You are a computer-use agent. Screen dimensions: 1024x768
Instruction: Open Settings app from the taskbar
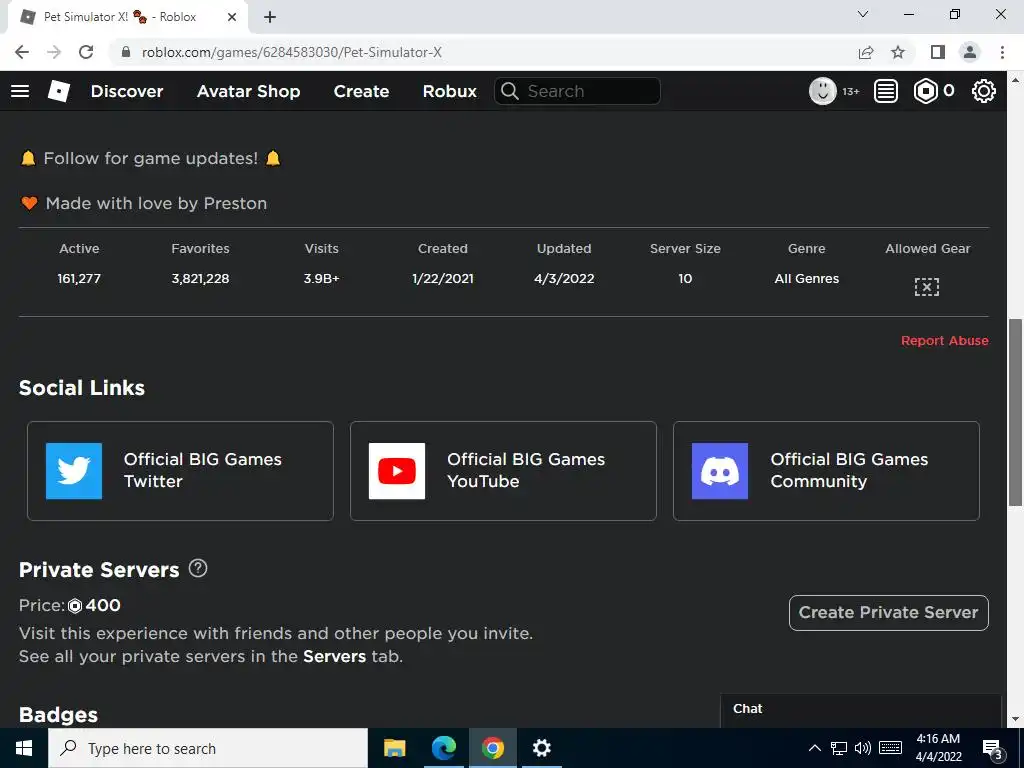(541, 748)
